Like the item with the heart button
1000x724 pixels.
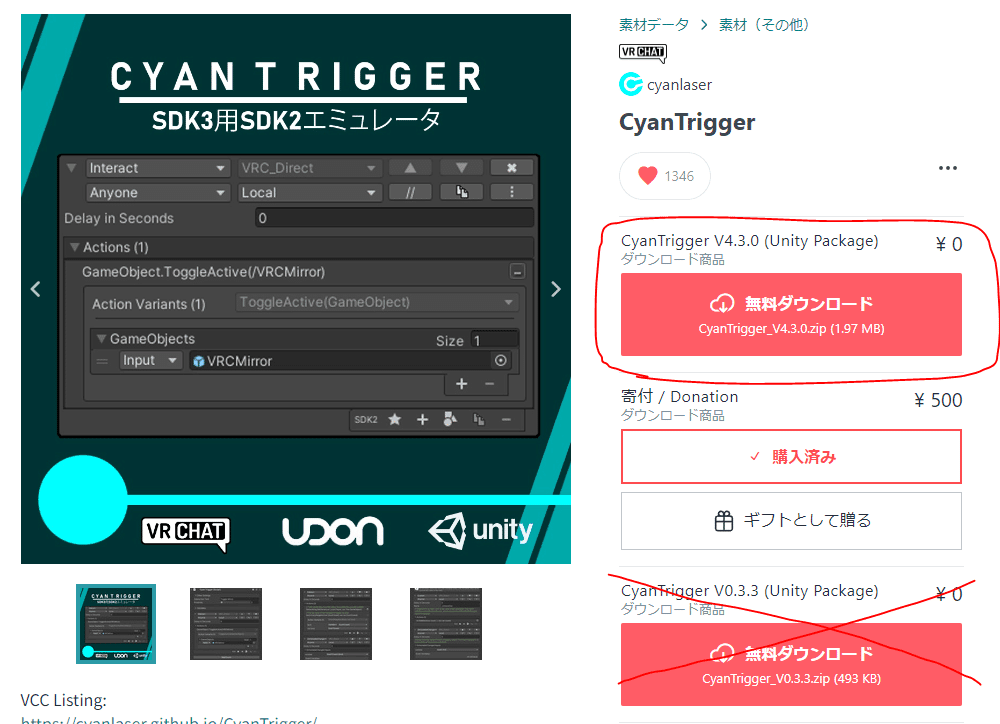point(665,176)
